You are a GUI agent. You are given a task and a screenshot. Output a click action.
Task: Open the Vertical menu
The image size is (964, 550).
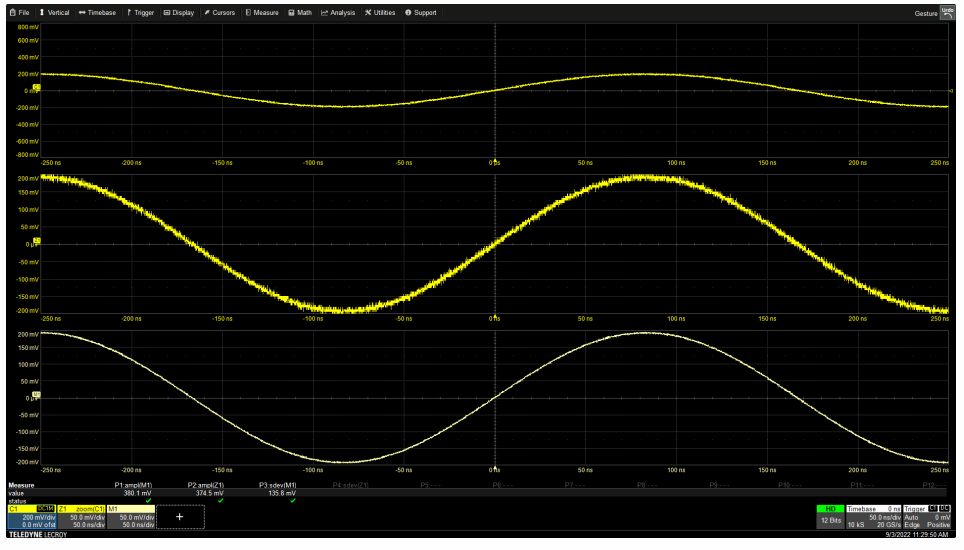click(x=55, y=12)
